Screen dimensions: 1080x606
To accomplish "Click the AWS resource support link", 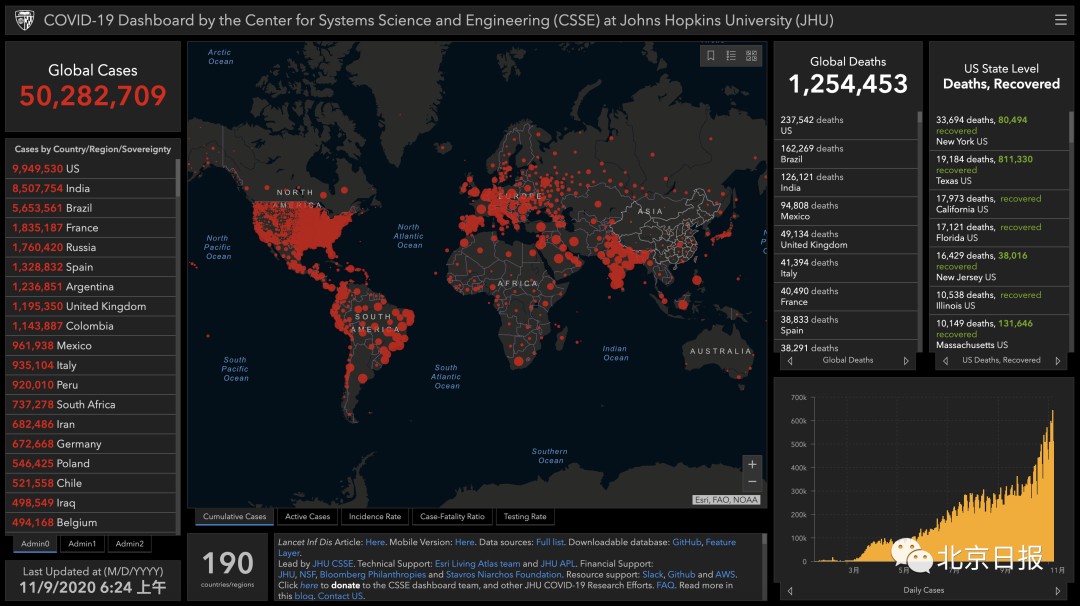I will (725, 574).
